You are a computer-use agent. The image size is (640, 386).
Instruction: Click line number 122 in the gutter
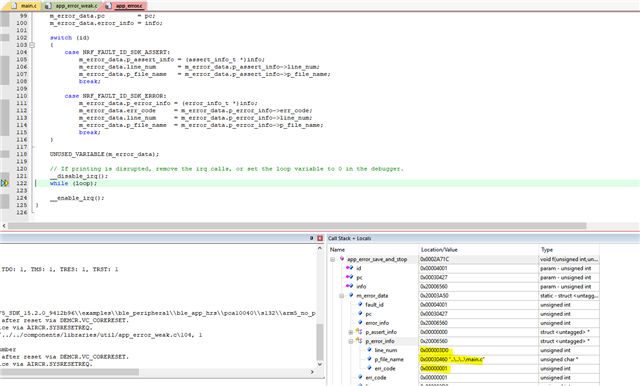pyautogui.click(x=22, y=183)
